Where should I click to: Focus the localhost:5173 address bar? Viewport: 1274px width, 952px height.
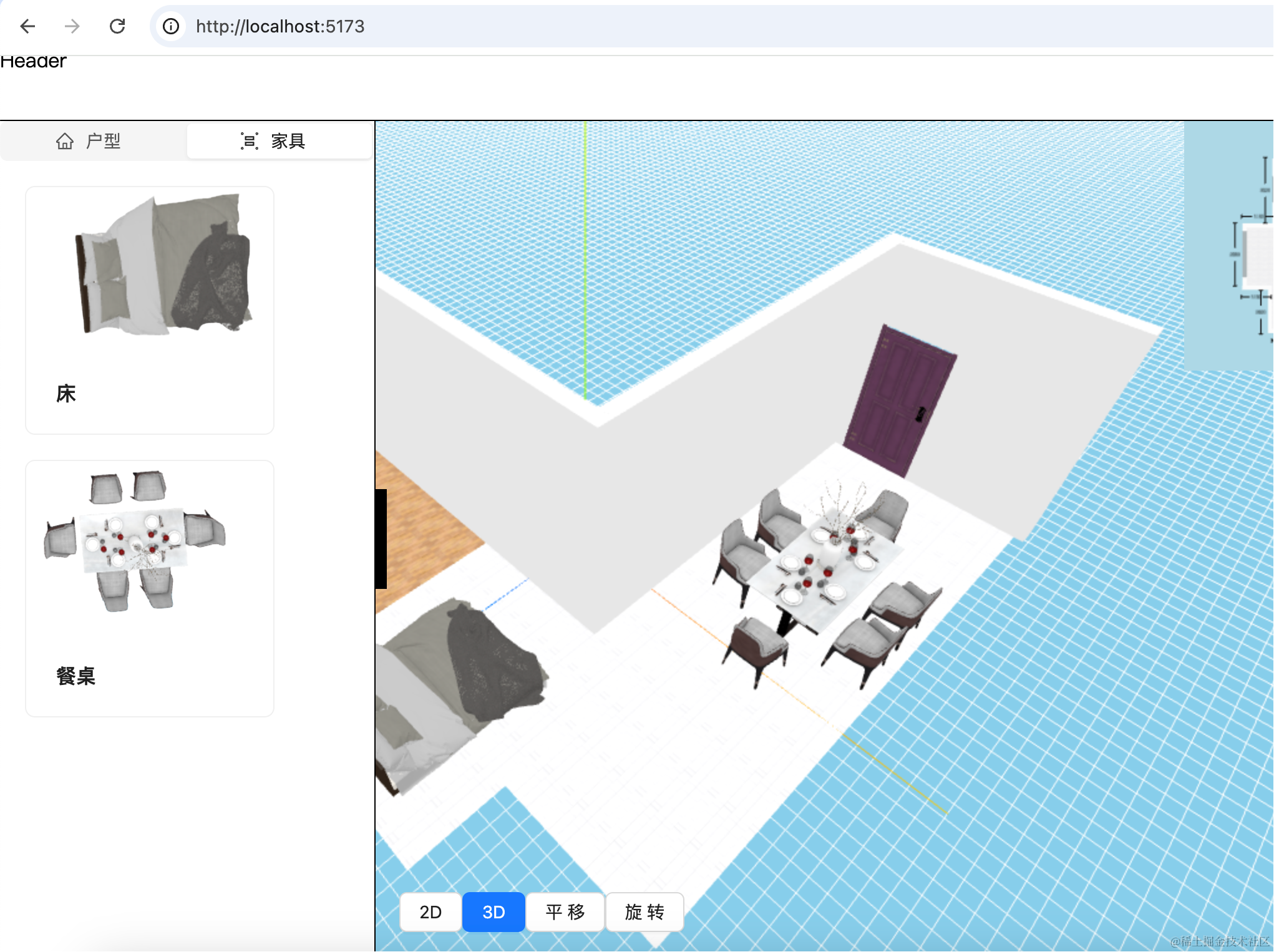[x=711, y=26]
